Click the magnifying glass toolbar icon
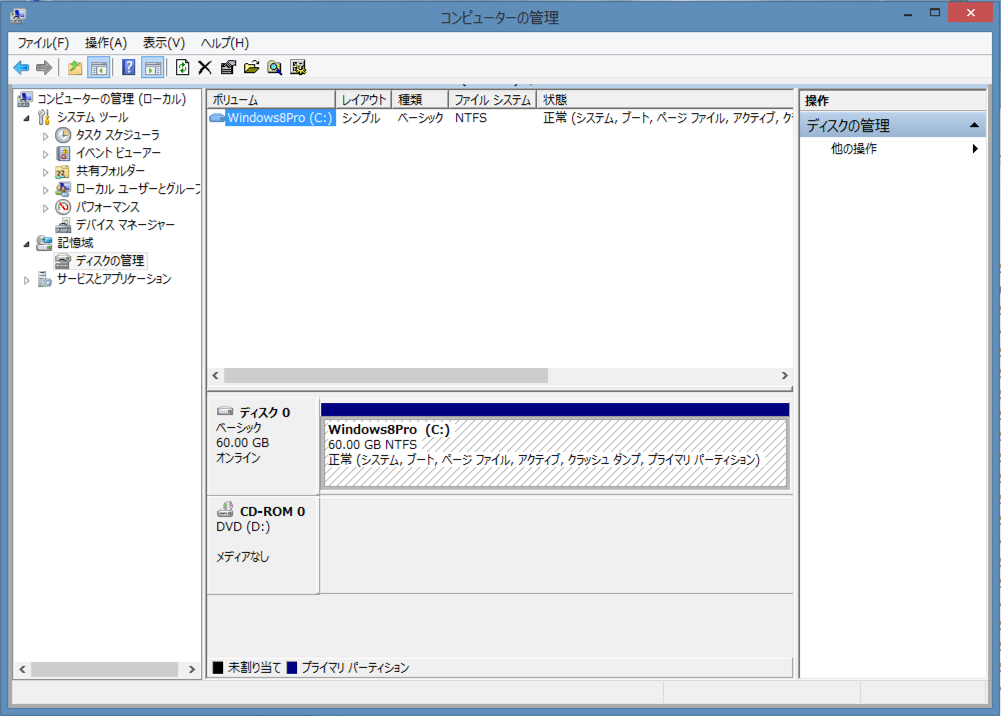 pyautogui.click(x=274, y=67)
